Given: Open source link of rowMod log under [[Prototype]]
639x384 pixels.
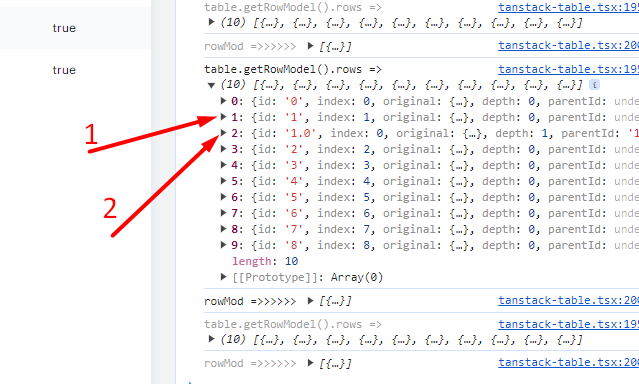Looking at the screenshot, I should [568, 300].
